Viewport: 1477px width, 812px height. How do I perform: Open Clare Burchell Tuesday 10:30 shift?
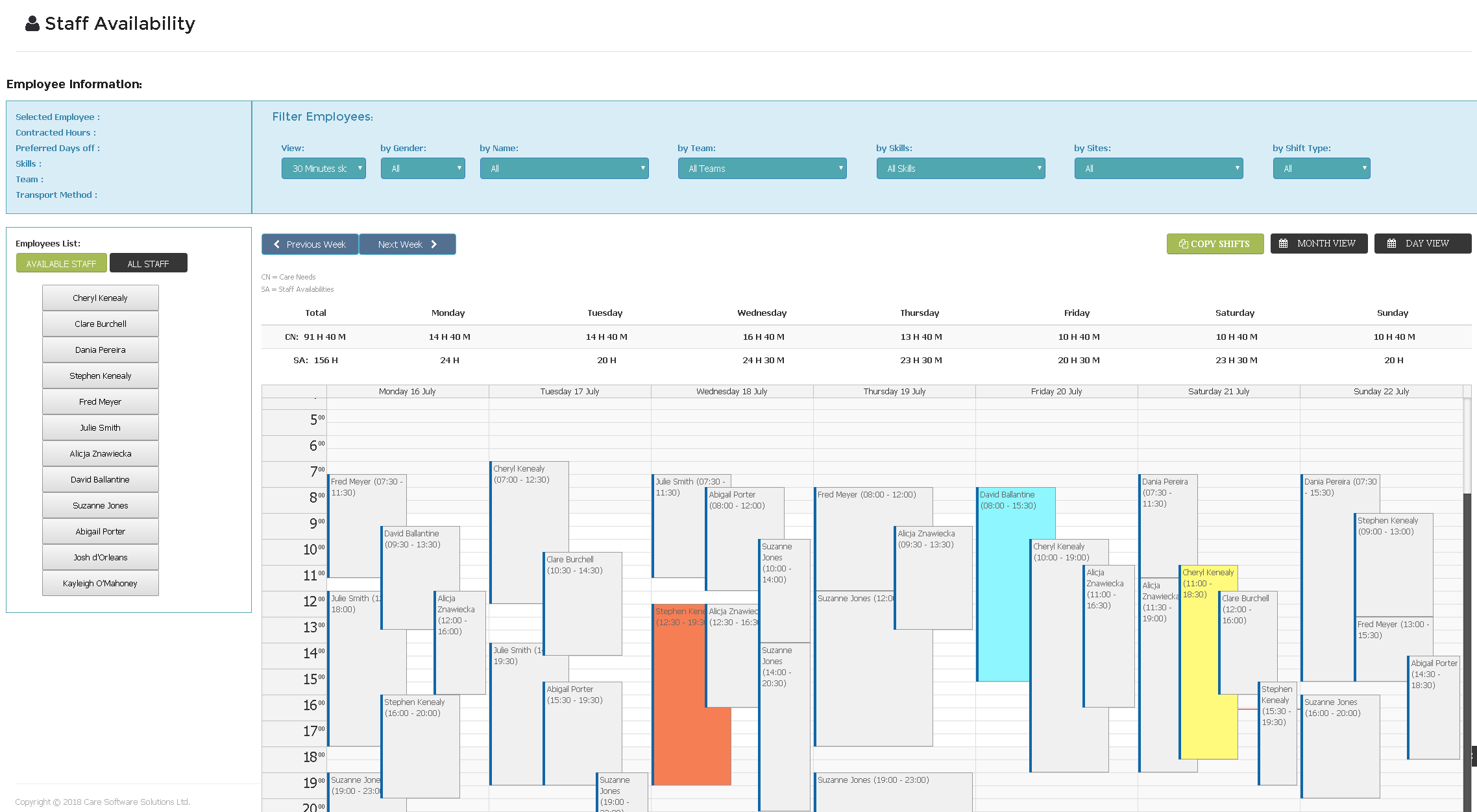pos(582,603)
